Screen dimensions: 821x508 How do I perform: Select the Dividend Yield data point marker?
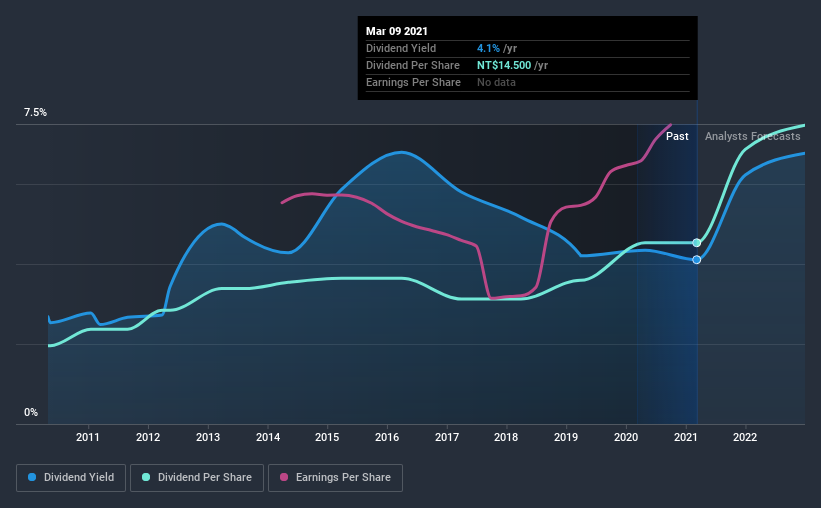point(696,260)
